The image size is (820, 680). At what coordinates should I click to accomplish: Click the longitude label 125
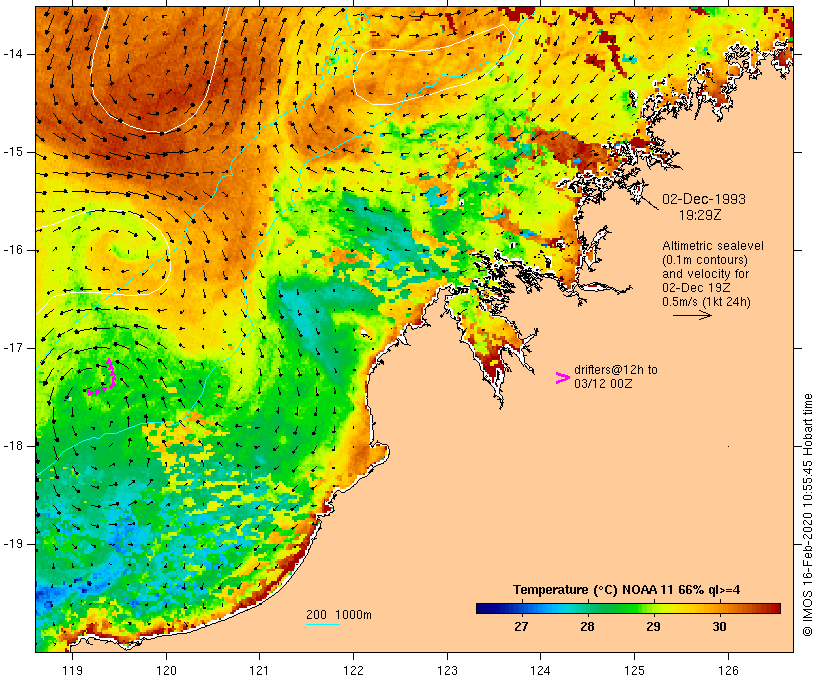point(635,670)
